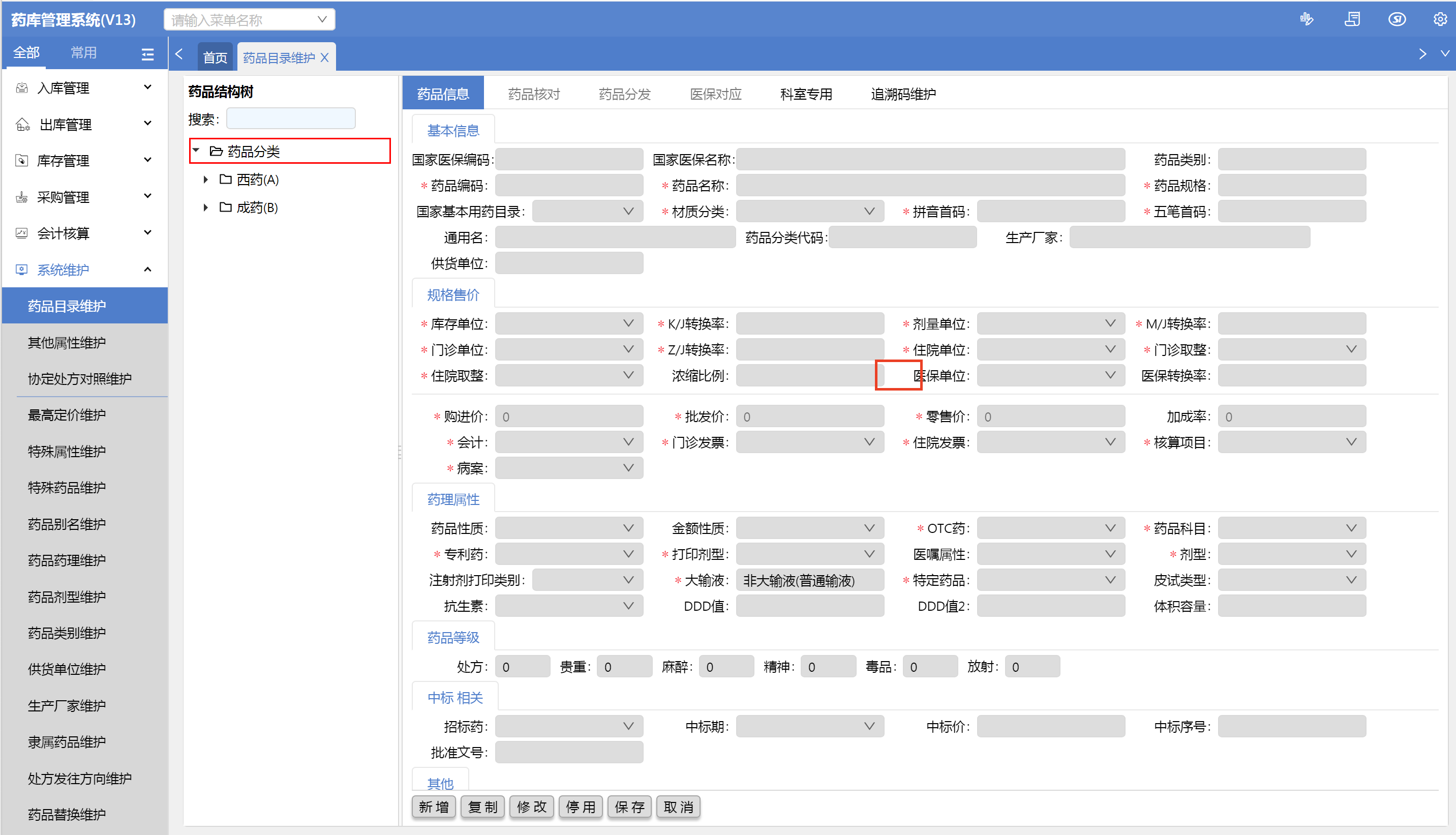Switch to the 追溯码维护 tab
The width and height of the screenshot is (1456, 835).
pos(903,94)
